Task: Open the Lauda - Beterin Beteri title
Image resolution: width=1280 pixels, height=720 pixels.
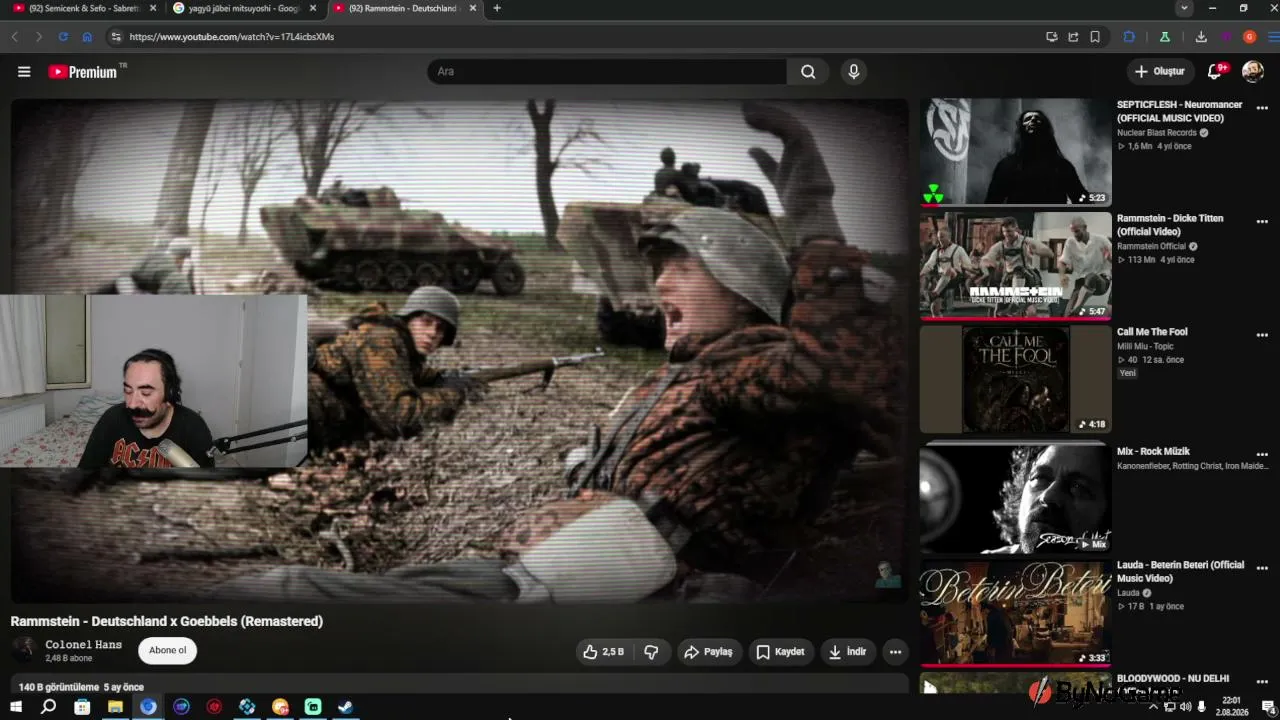Action: (1180, 571)
